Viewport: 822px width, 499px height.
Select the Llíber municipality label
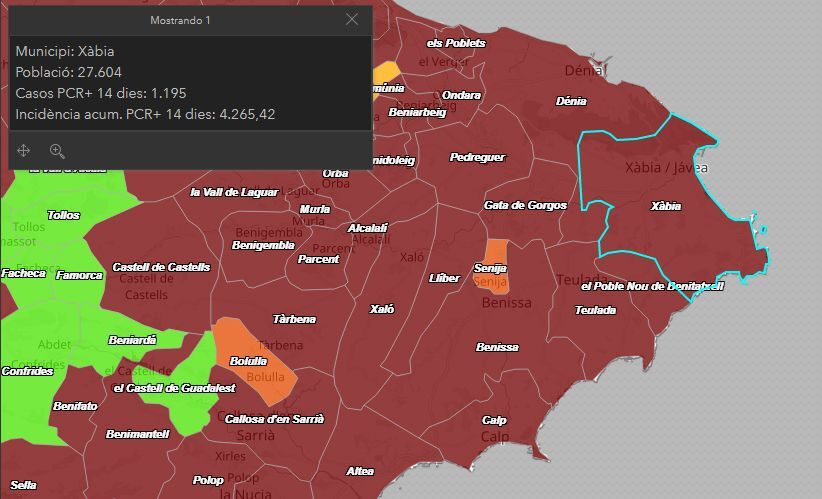pos(444,278)
